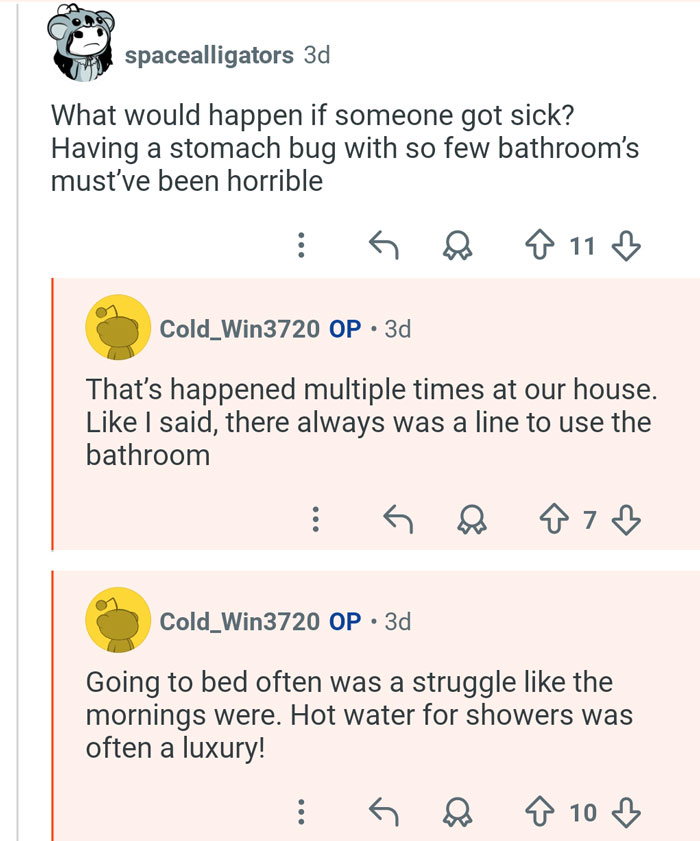
Task: Click the OP badge next to Cold_Win3720
Action: 341,330
